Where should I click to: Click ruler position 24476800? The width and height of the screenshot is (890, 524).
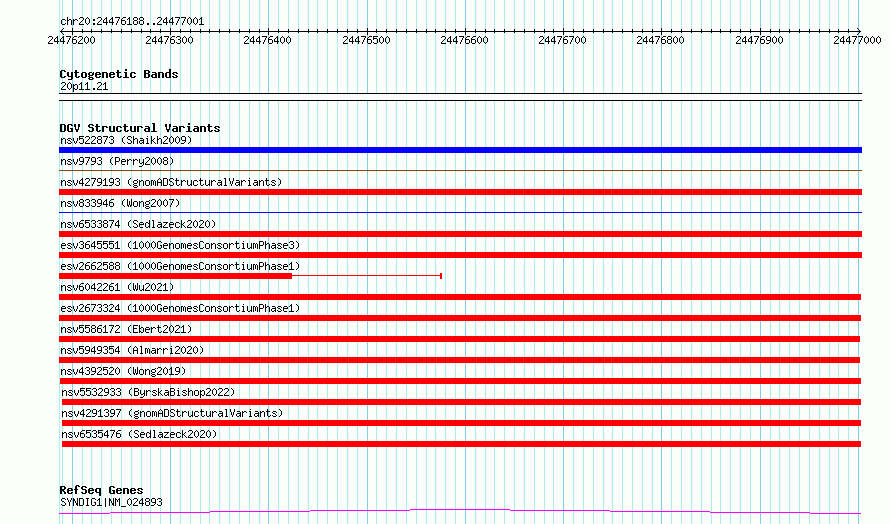(661, 40)
